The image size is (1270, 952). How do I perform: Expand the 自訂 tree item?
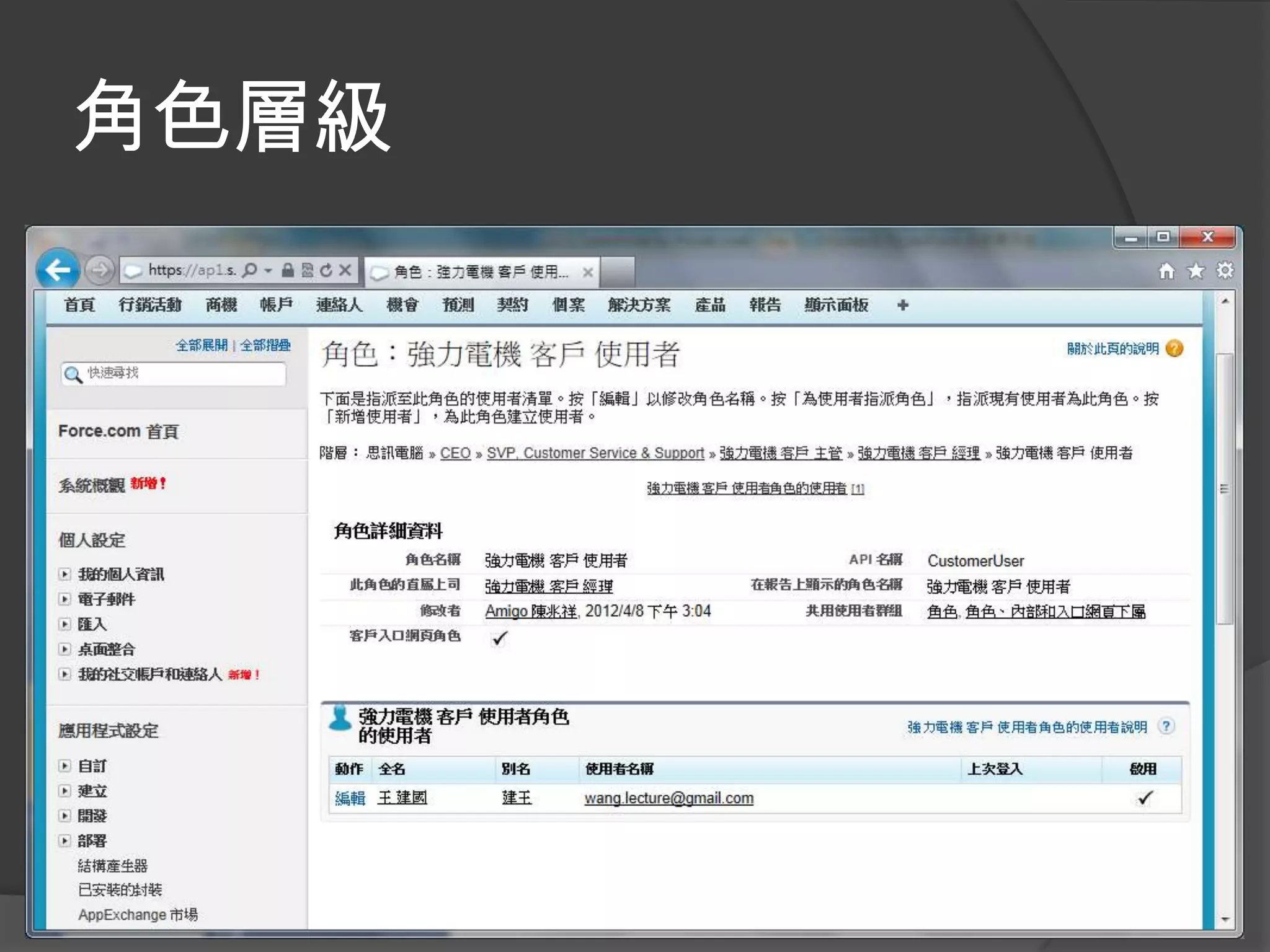coord(64,766)
